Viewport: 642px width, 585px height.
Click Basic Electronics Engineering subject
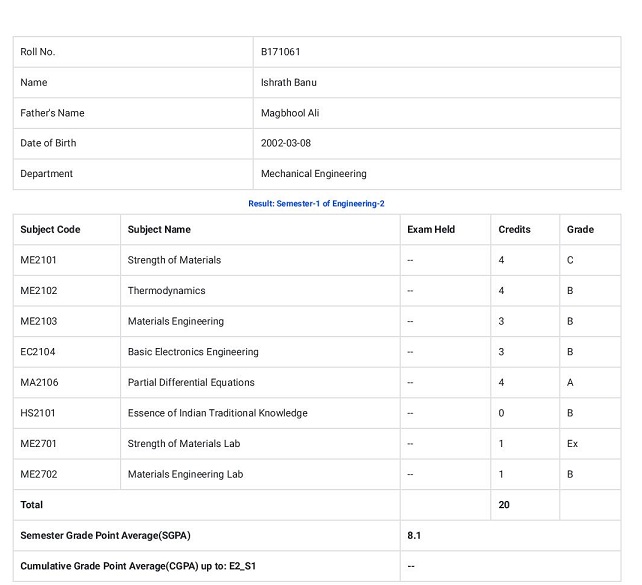[193, 352]
